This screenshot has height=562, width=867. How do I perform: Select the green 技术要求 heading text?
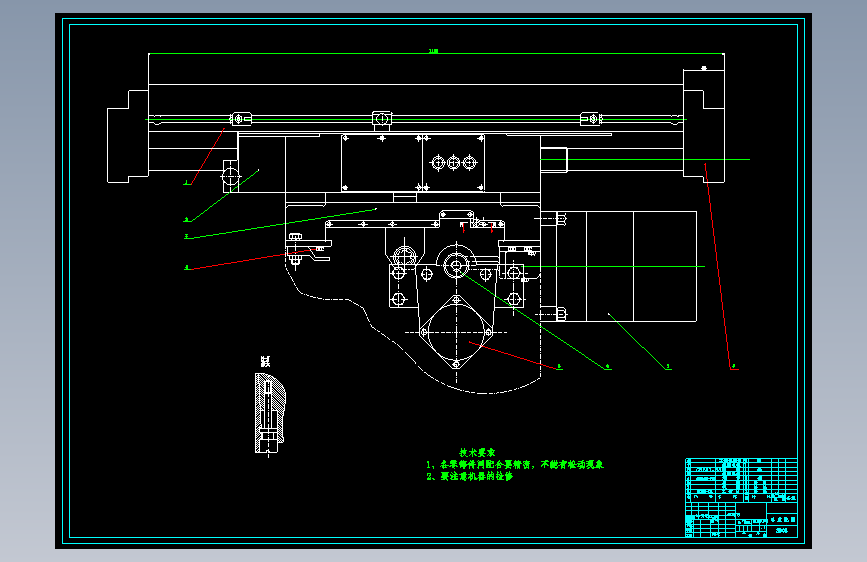pyautogui.click(x=477, y=452)
